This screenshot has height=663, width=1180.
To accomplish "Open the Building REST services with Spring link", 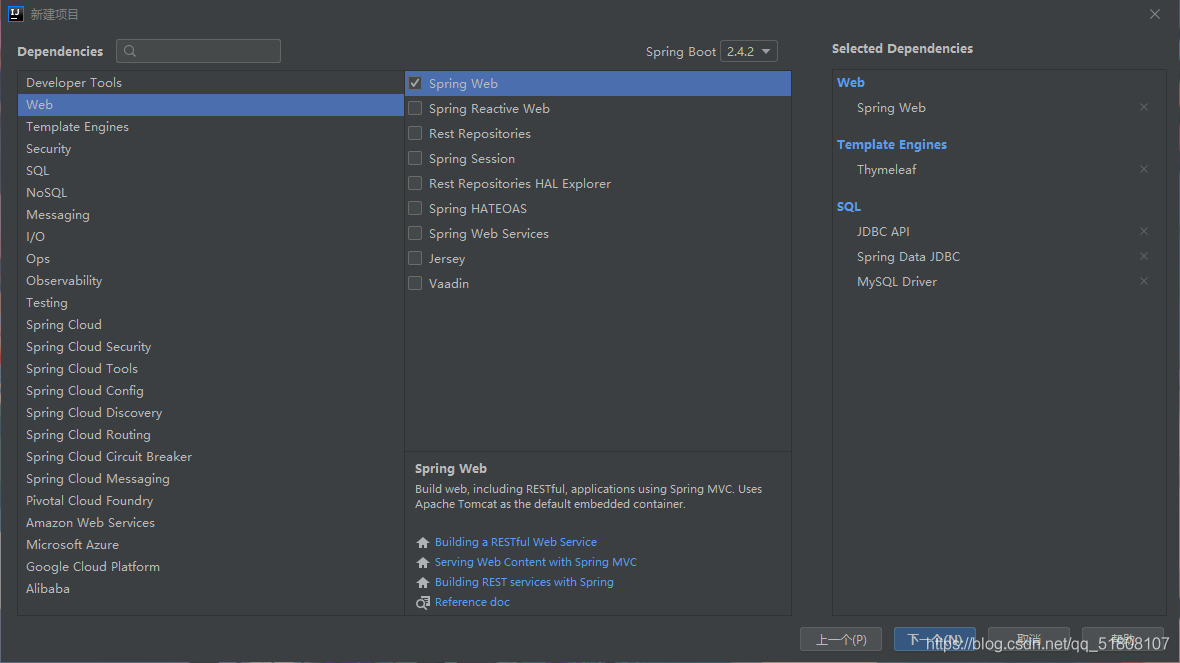I will point(524,582).
